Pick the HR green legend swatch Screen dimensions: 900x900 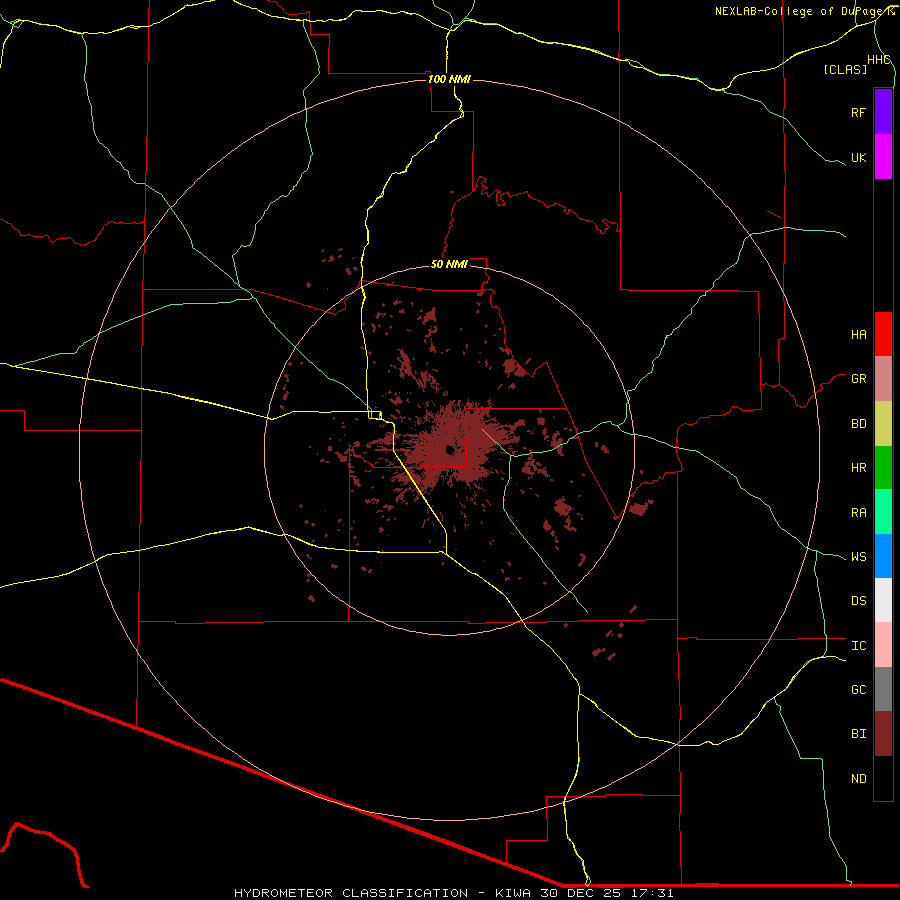883,468
